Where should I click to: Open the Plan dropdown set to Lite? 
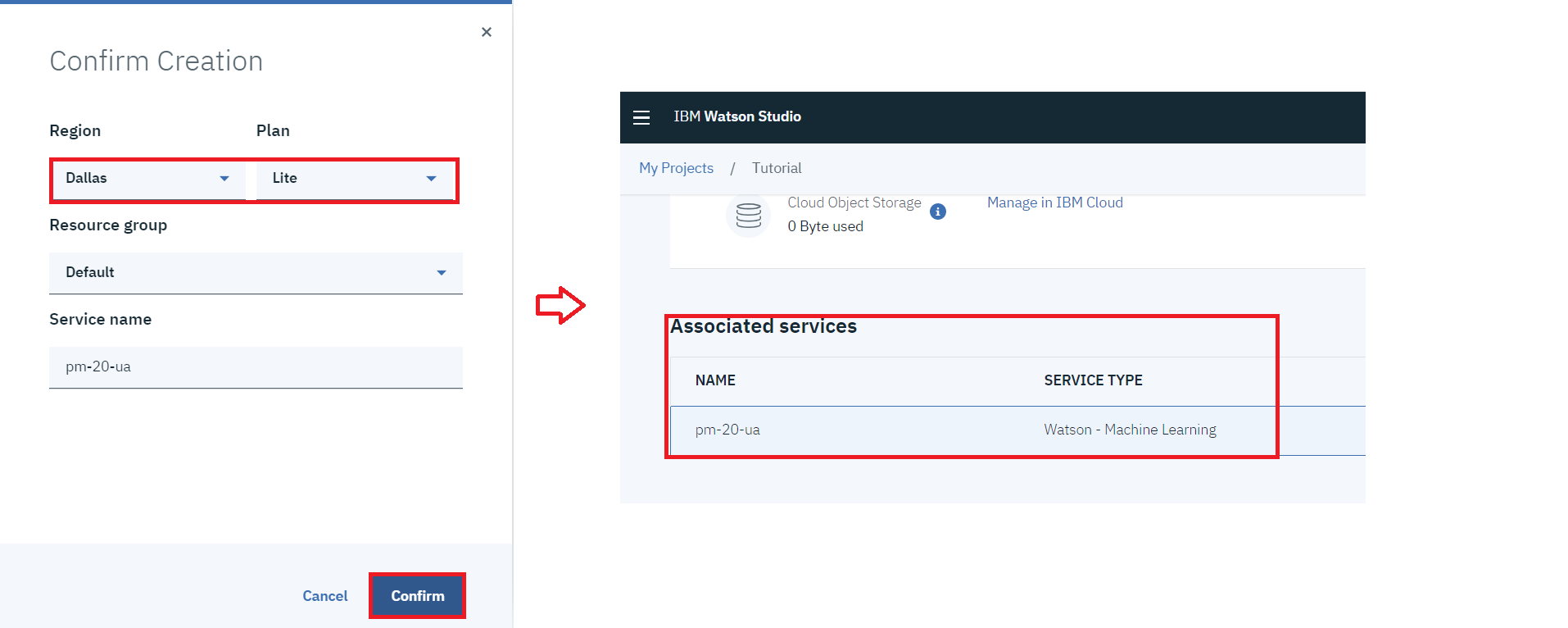[354, 179]
